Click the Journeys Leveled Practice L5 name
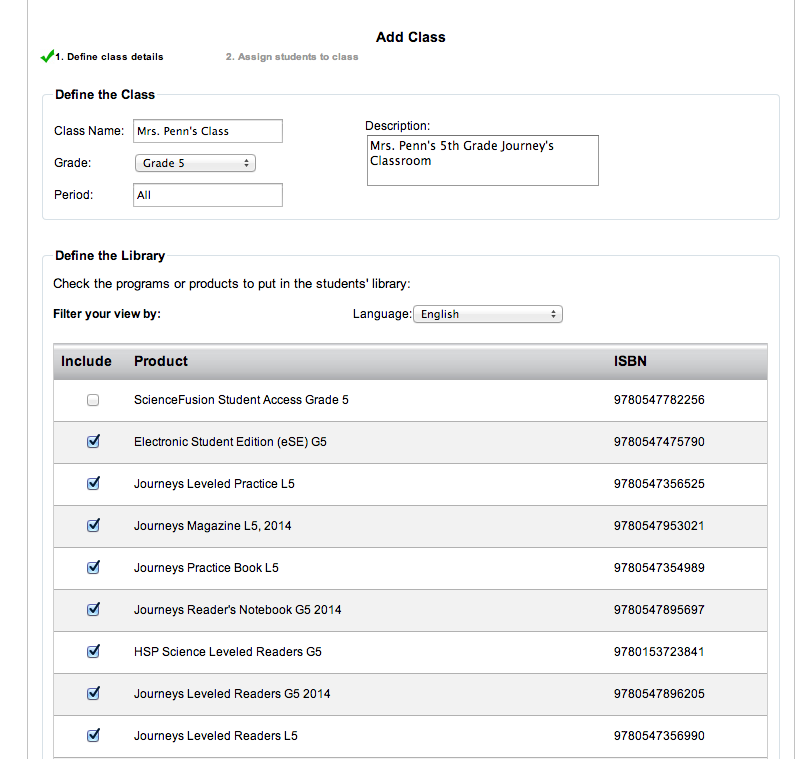 pos(214,484)
